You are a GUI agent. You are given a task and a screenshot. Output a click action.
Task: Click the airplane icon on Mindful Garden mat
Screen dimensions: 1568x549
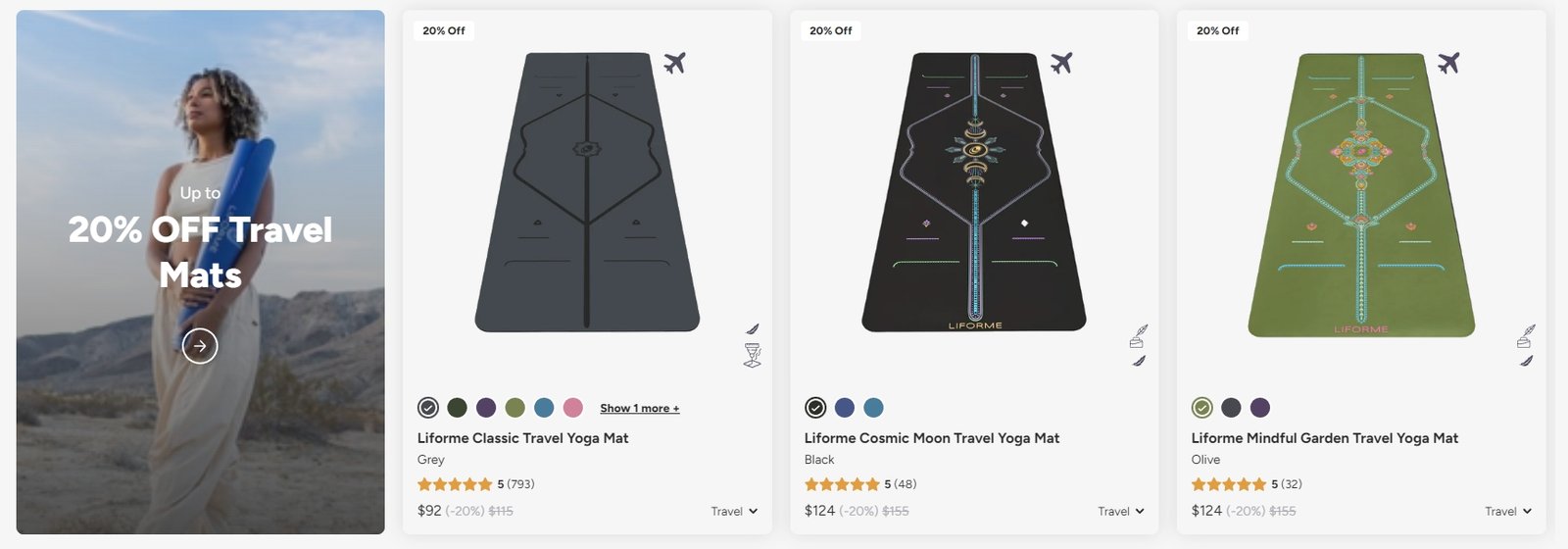coord(1448,64)
